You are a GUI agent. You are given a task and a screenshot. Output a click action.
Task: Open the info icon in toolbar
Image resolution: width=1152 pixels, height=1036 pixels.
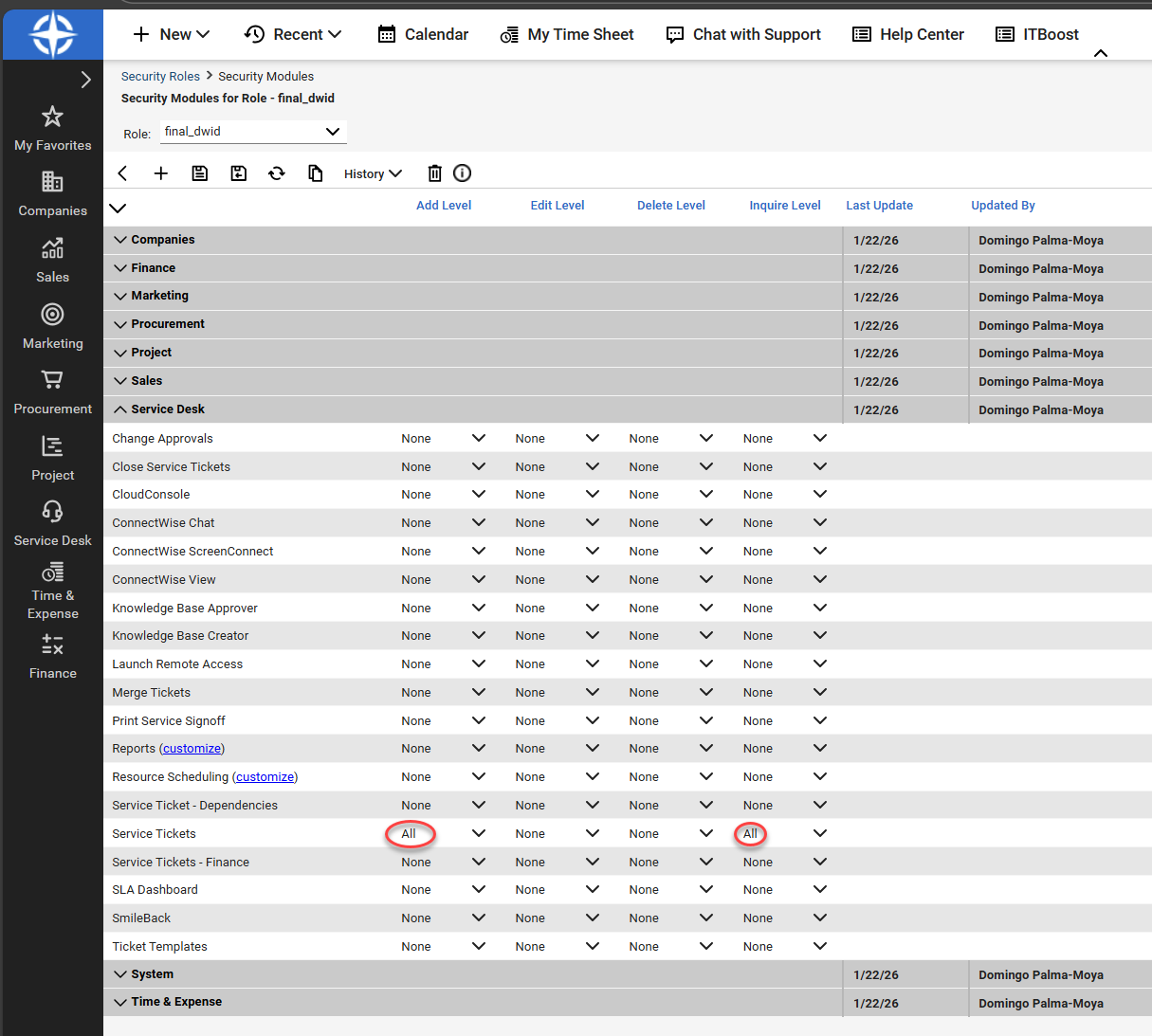[x=463, y=173]
